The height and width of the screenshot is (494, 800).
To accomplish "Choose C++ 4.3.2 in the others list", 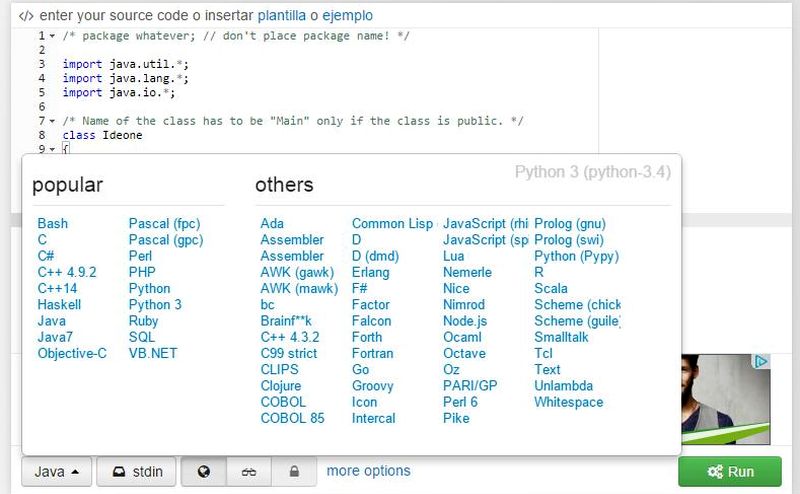I will click(x=290, y=337).
